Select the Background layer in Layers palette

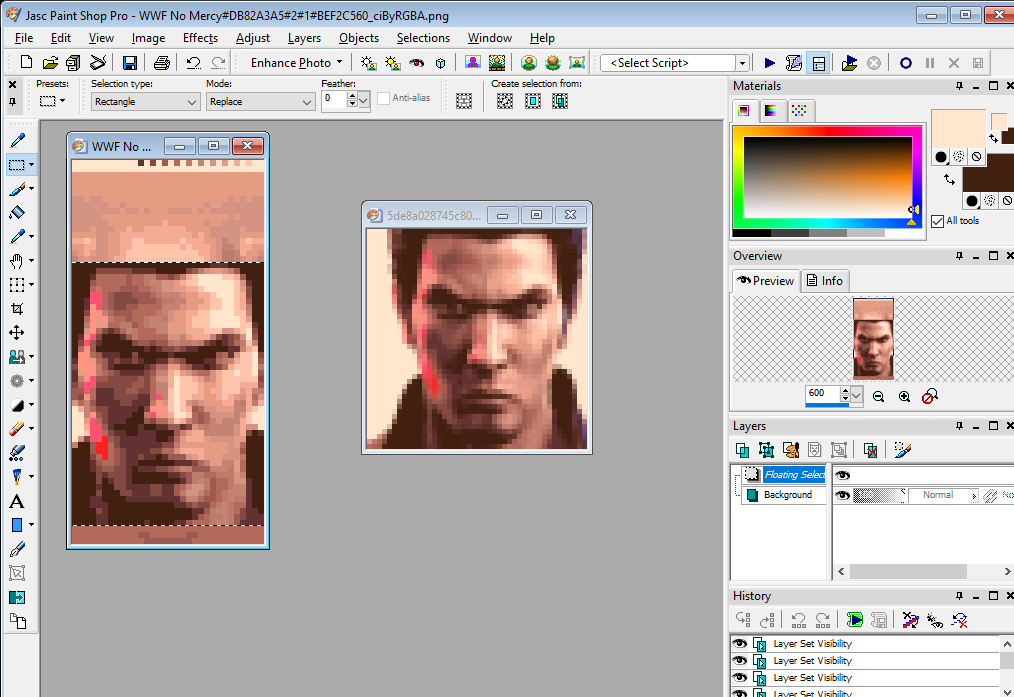pos(788,495)
